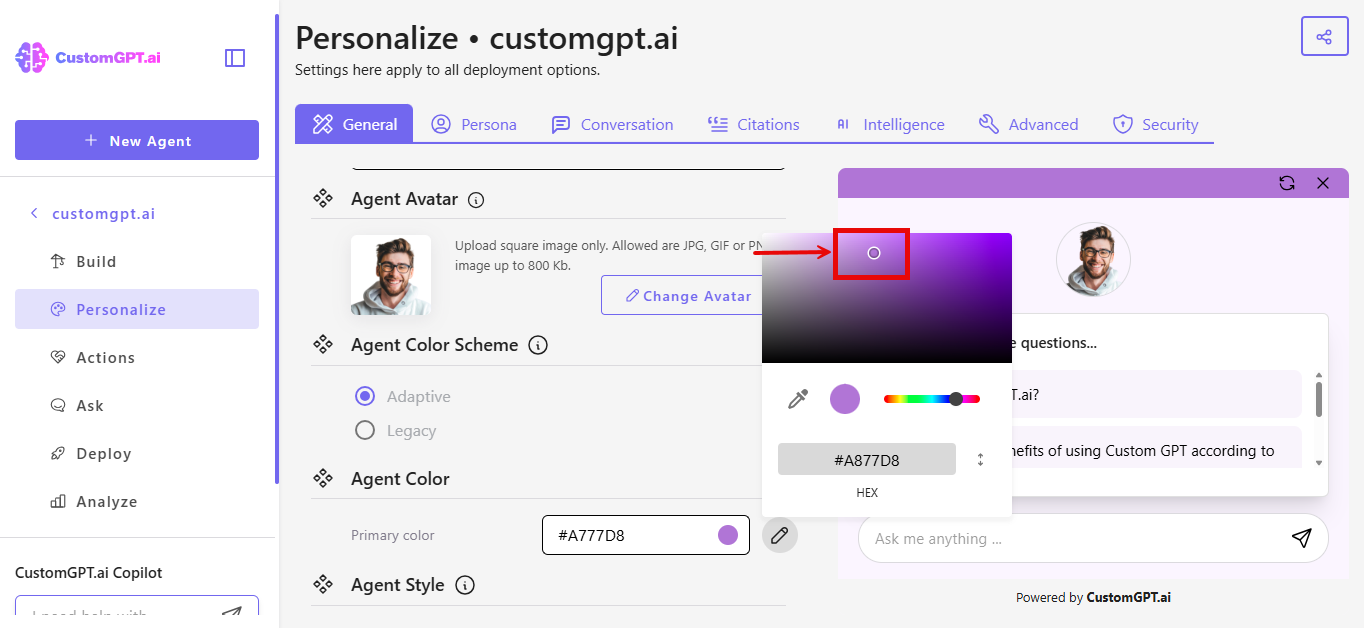Screen dimensions: 1364x628
Task: Go back using the customgpt.ai chevron
Action: click(34, 213)
